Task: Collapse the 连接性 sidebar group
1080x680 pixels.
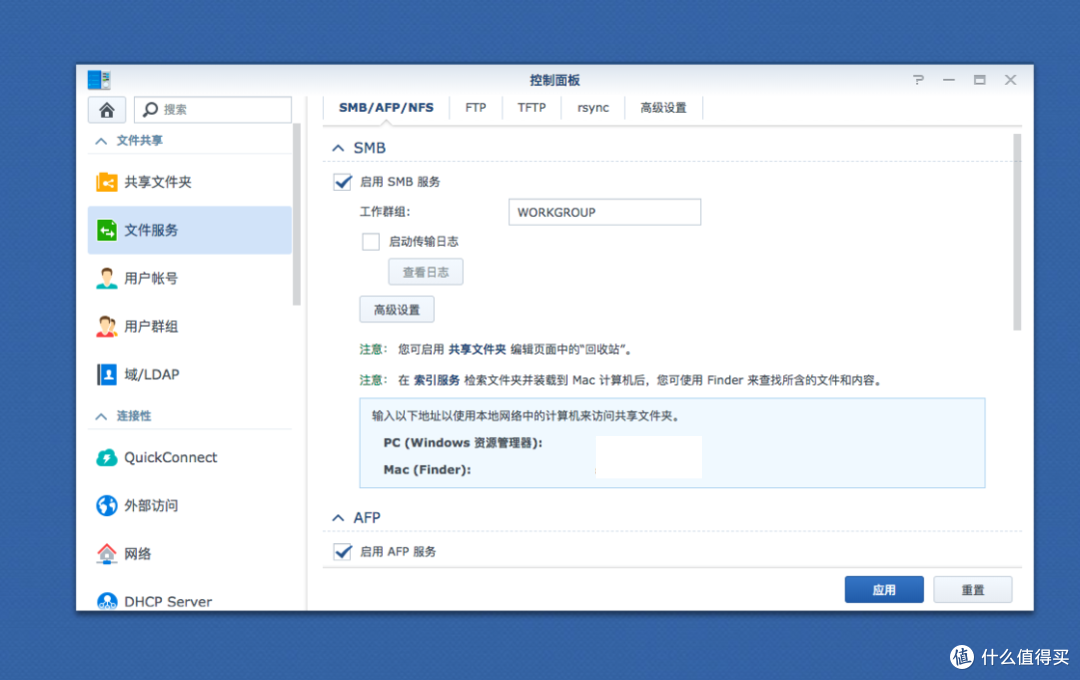Action: coord(101,416)
